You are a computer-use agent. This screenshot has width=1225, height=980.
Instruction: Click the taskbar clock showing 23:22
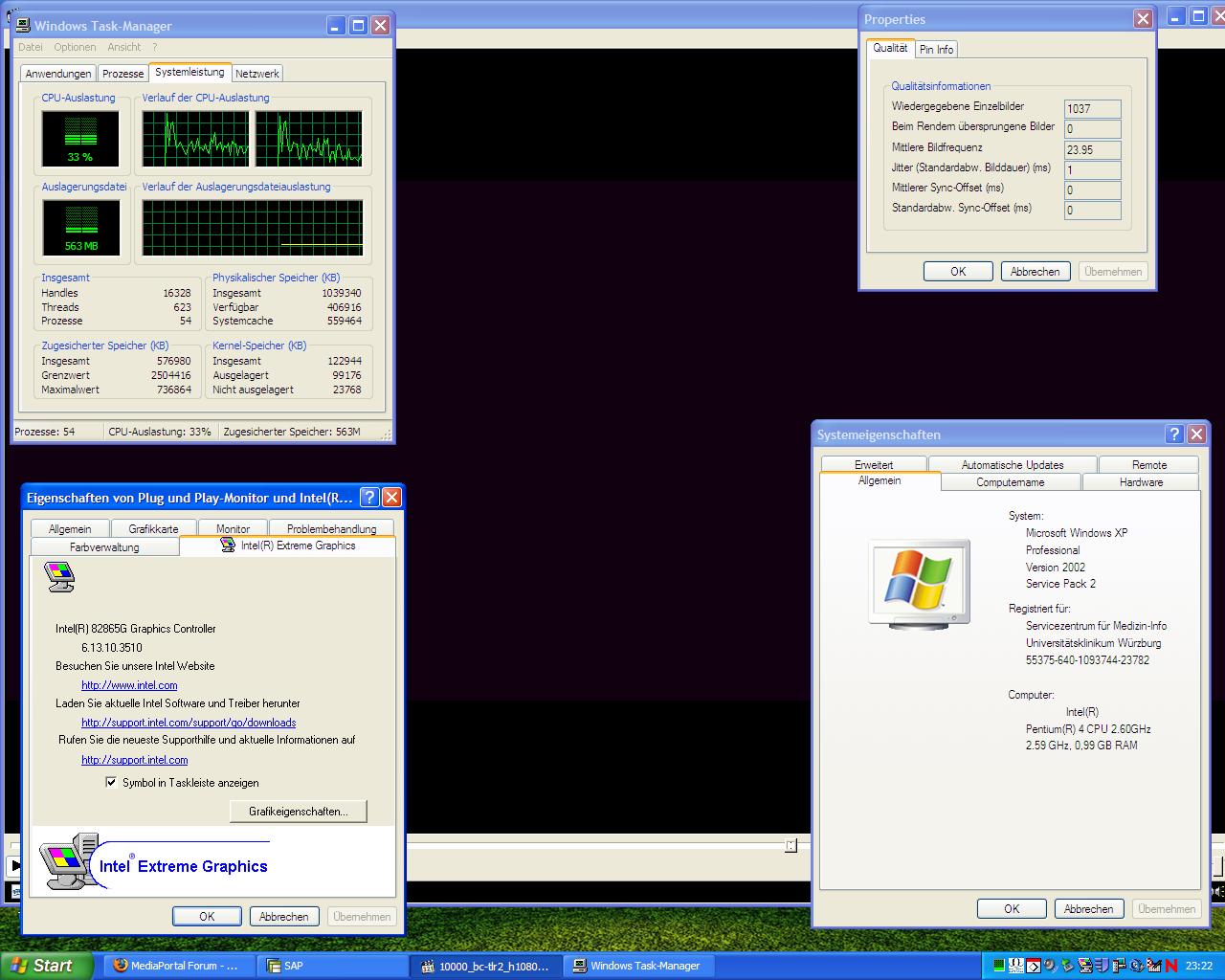pyautogui.click(x=1199, y=966)
